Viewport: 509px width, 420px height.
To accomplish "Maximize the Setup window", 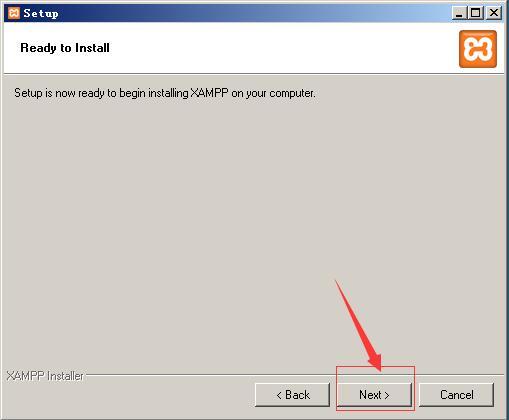I will [476, 13].
